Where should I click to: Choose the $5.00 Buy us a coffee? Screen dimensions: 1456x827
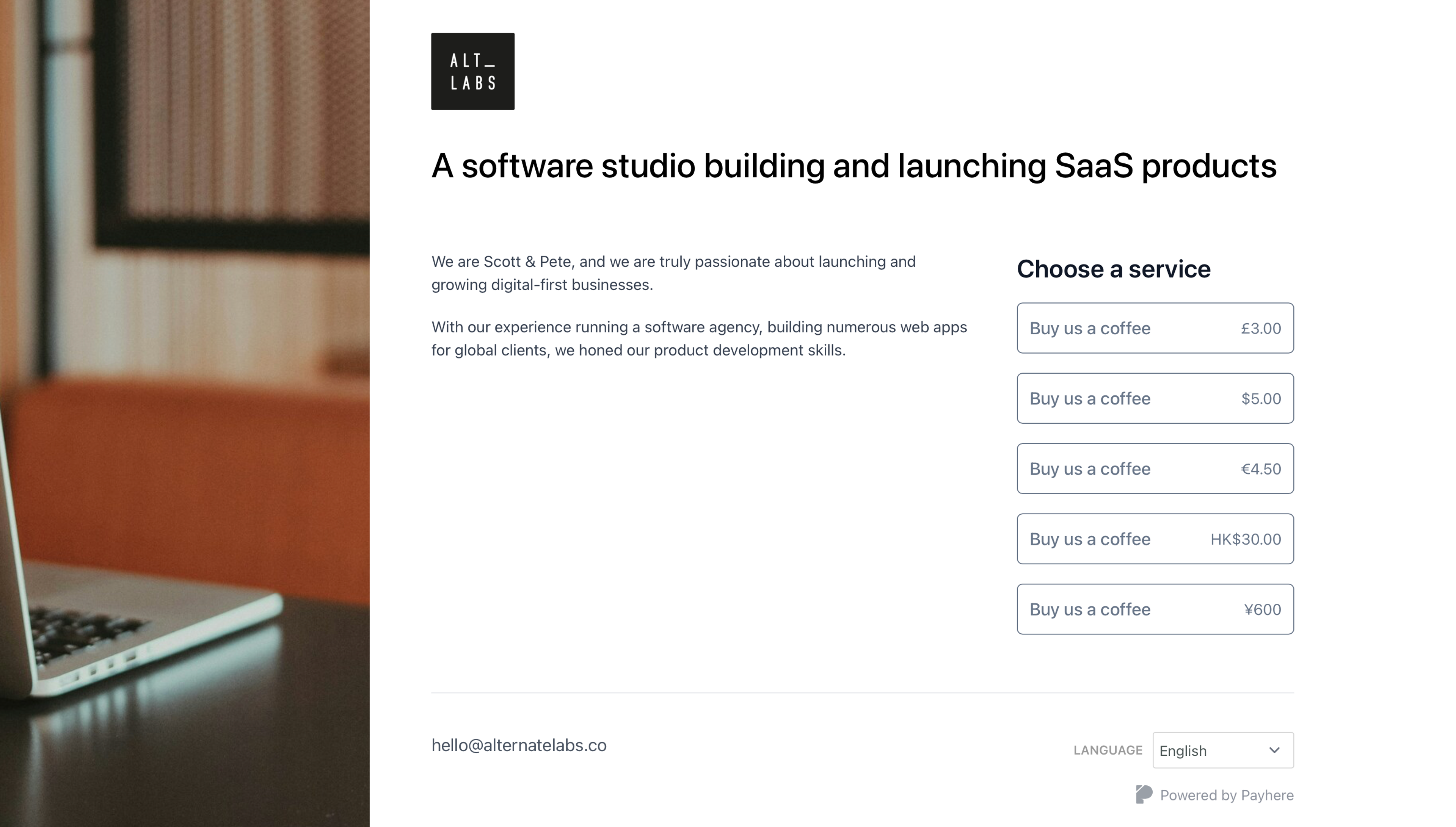tap(1155, 398)
